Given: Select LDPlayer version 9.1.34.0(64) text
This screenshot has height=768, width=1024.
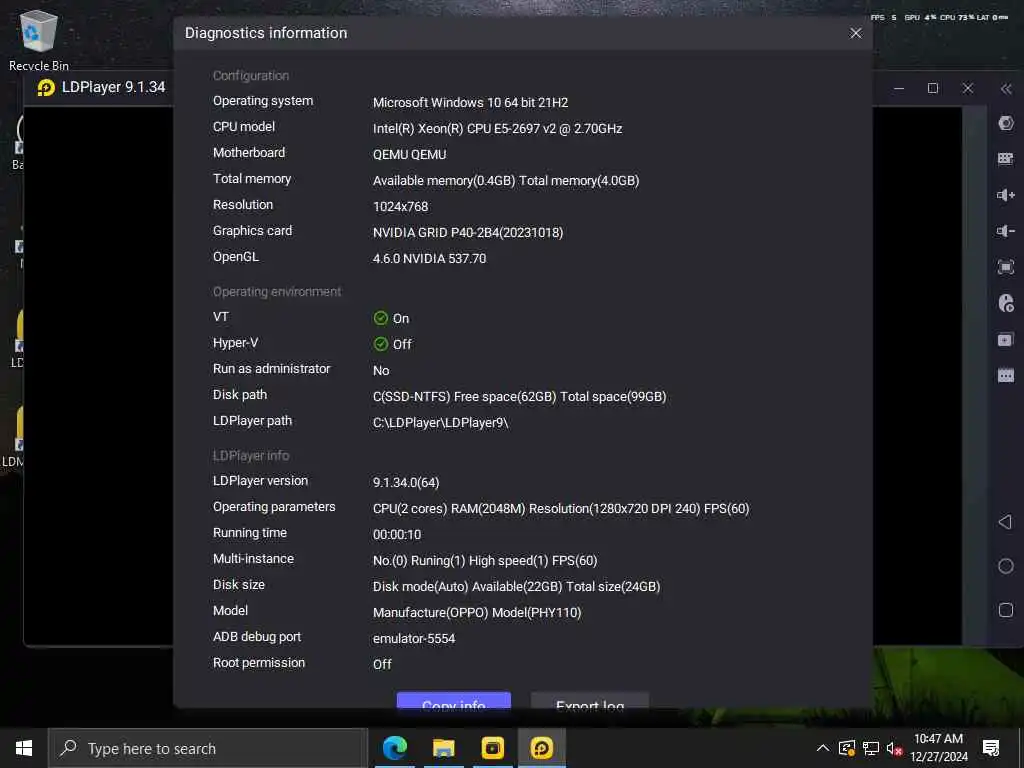Looking at the screenshot, I should 406,483.
